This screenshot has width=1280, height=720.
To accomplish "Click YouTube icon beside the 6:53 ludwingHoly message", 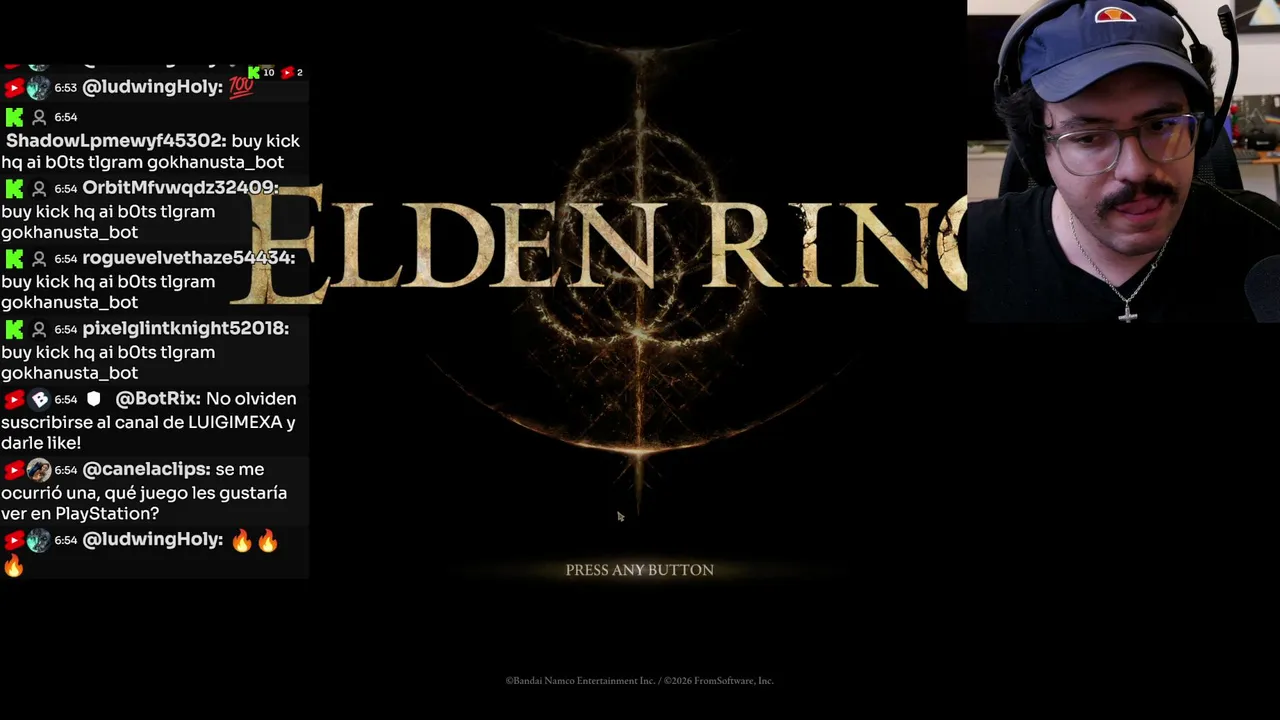I will coord(14,88).
